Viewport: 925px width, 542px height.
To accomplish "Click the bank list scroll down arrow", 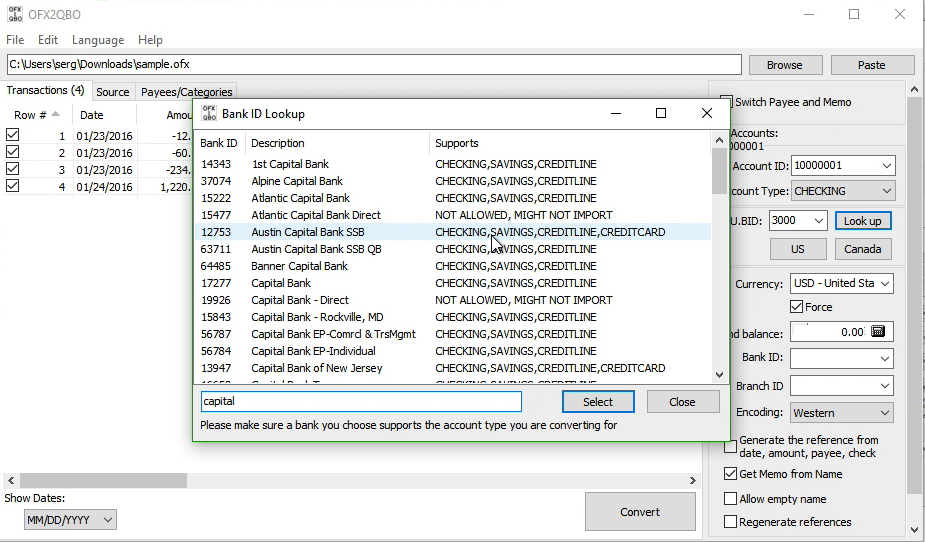I will coord(719,375).
